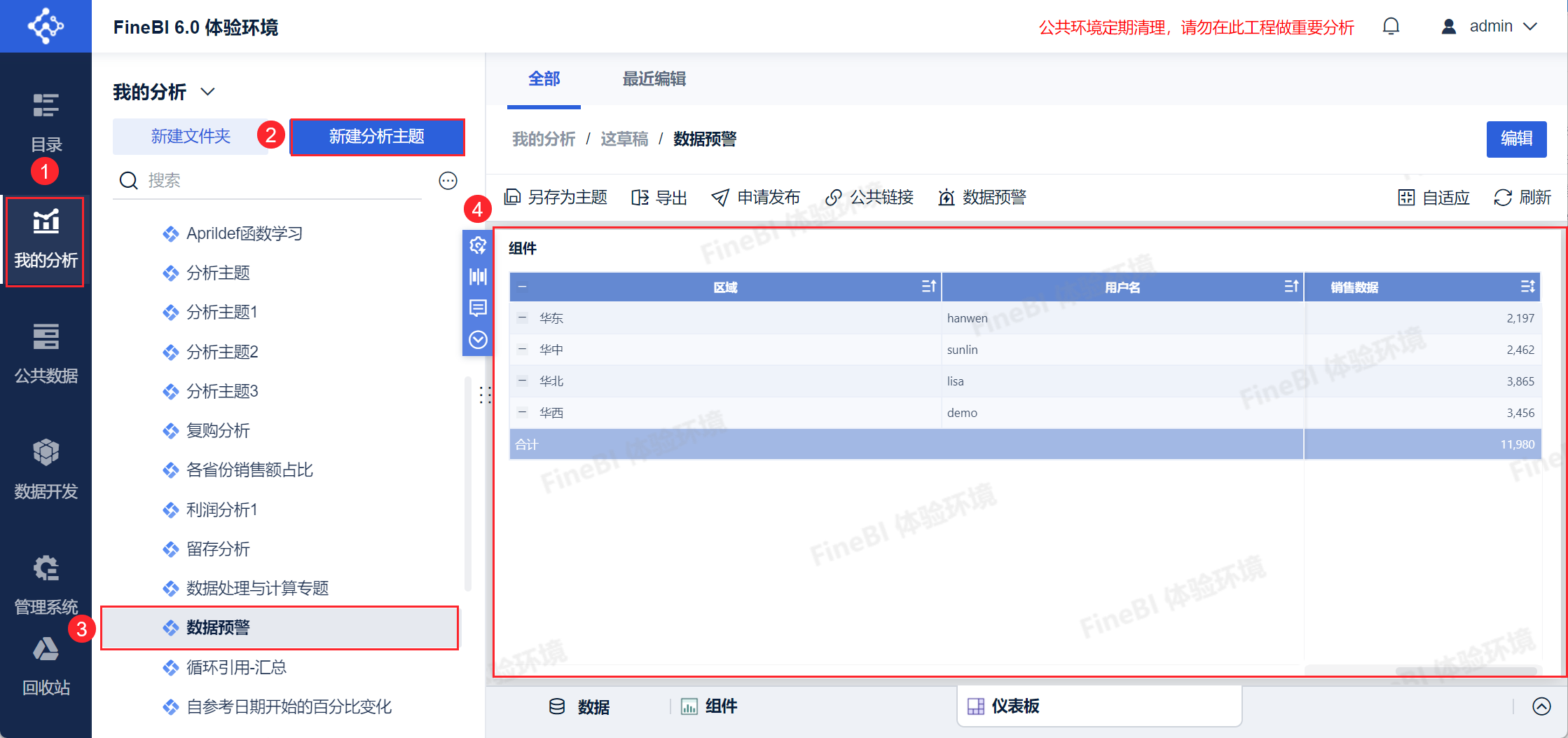Viewport: 1568px width, 738px height.
Task: Focus the 搜索 search field
Action: pos(267,181)
